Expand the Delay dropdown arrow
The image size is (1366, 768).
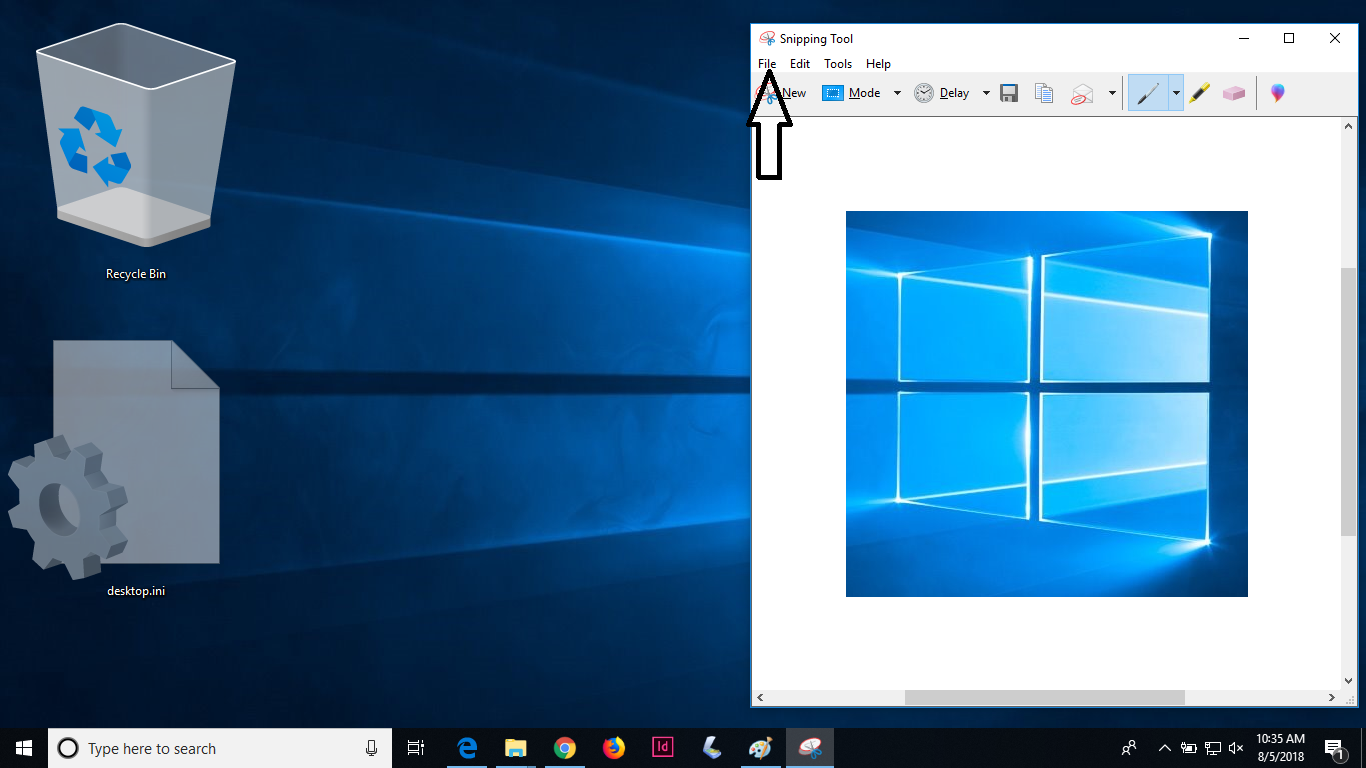coord(986,93)
